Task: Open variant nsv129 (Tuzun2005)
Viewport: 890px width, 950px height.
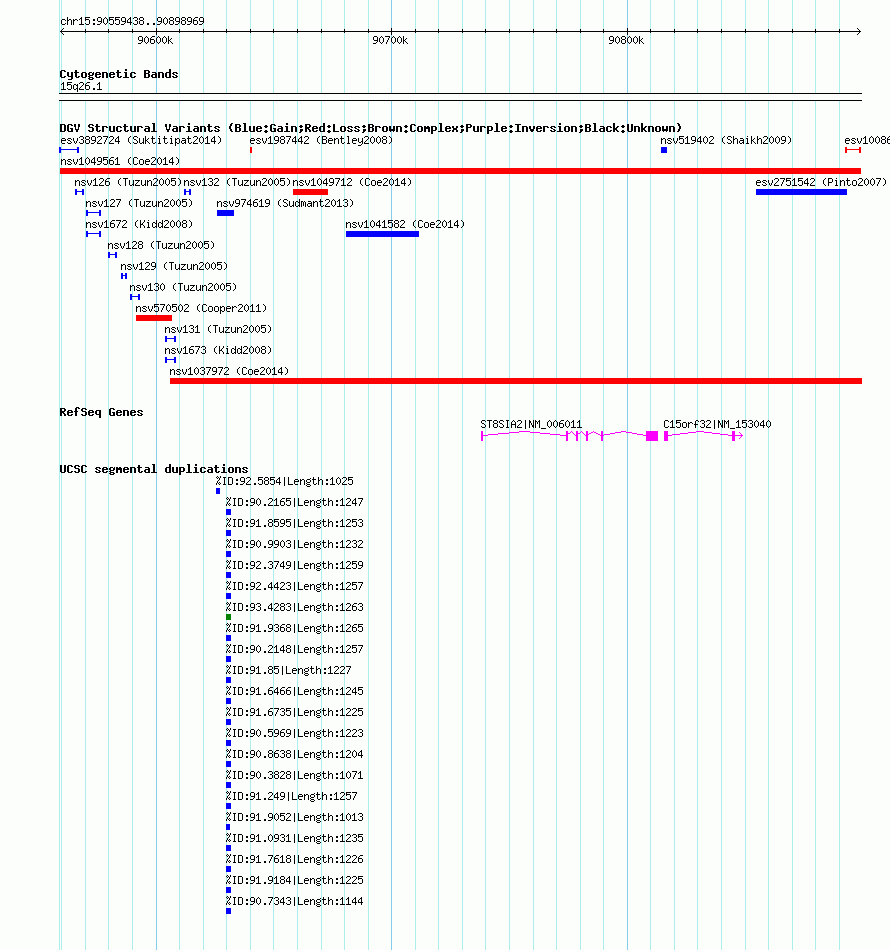Action: pyautogui.click(x=174, y=267)
